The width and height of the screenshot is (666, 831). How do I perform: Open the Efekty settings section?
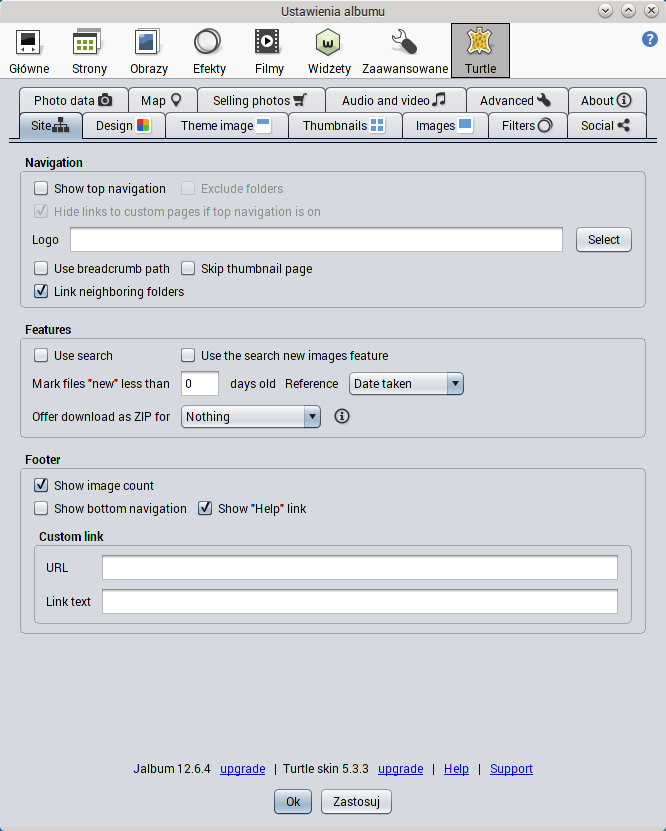[x=209, y=51]
